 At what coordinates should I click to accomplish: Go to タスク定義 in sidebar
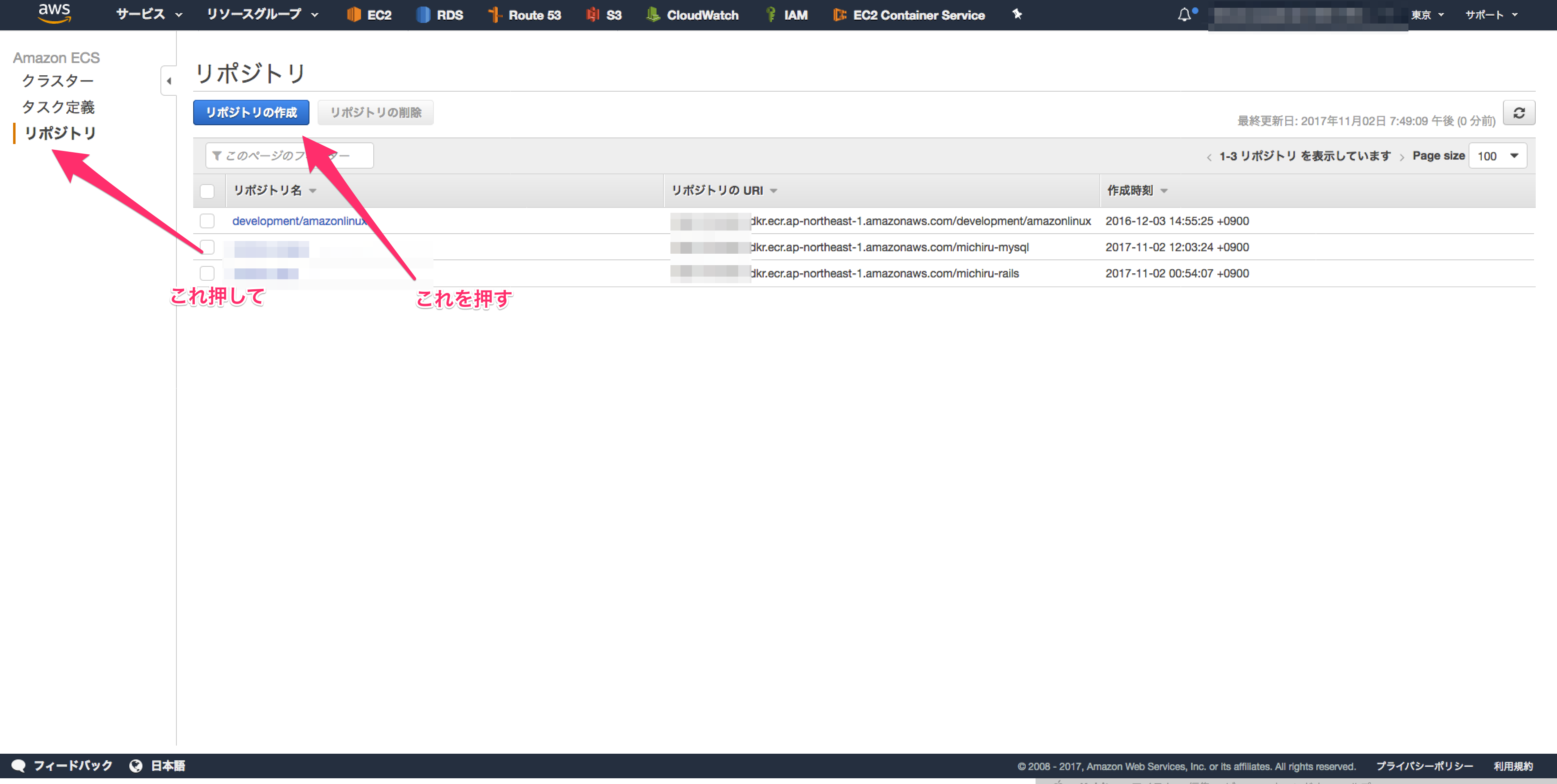tap(58, 107)
